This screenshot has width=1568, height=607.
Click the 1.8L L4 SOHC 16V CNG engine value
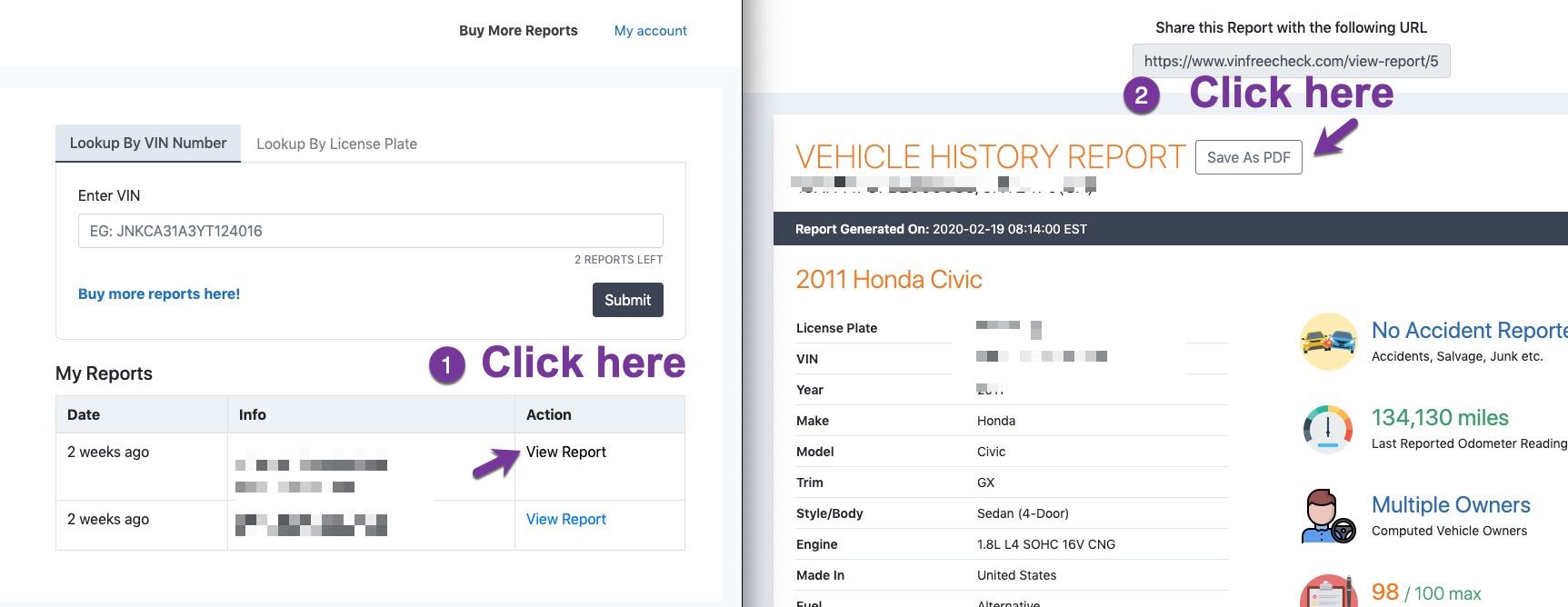(1046, 544)
